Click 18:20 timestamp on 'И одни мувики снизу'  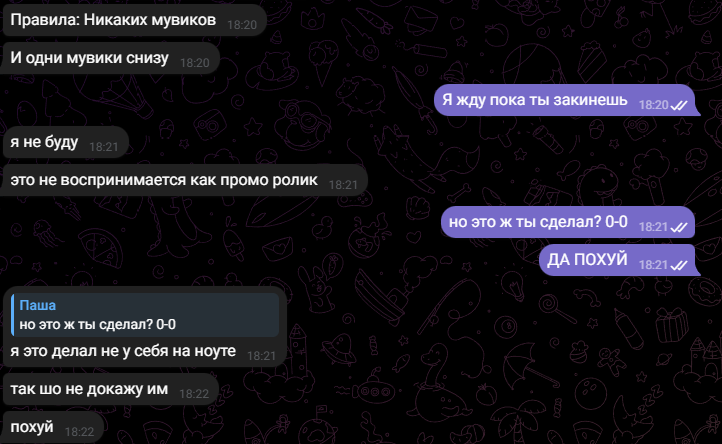[194, 63]
